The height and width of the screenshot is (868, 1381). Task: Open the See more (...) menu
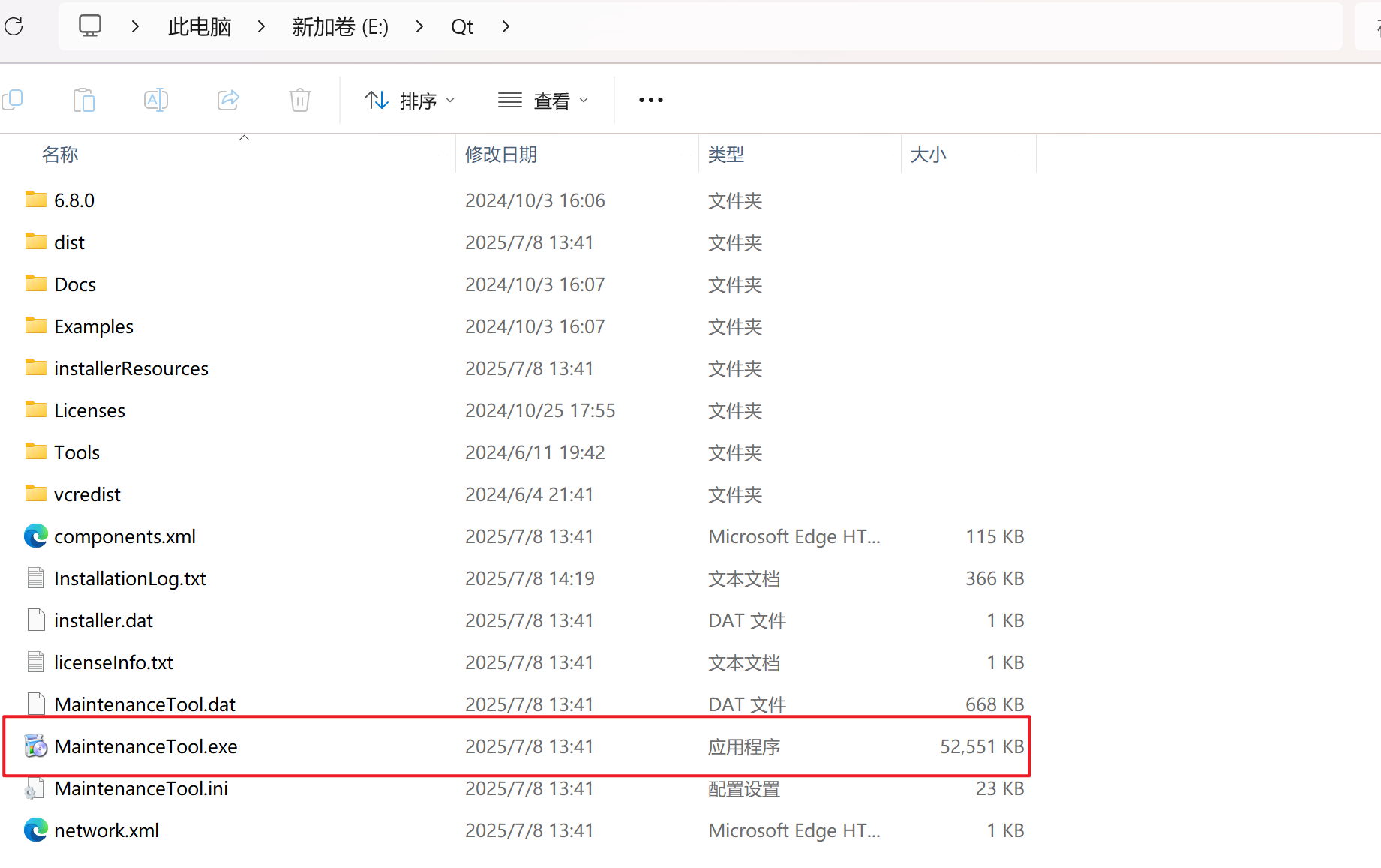[650, 99]
